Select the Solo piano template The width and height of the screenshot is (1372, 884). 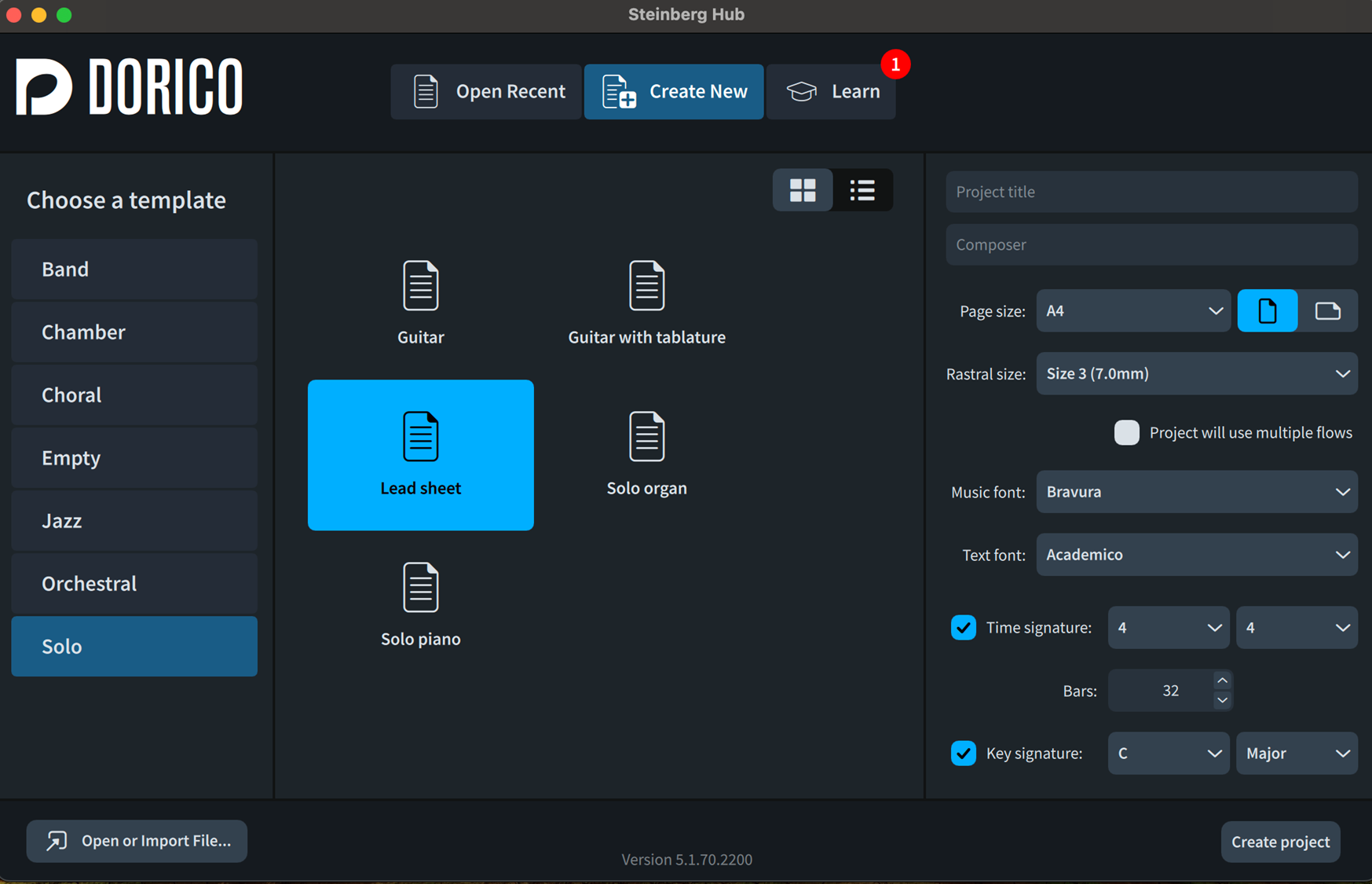[x=420, y=606]
